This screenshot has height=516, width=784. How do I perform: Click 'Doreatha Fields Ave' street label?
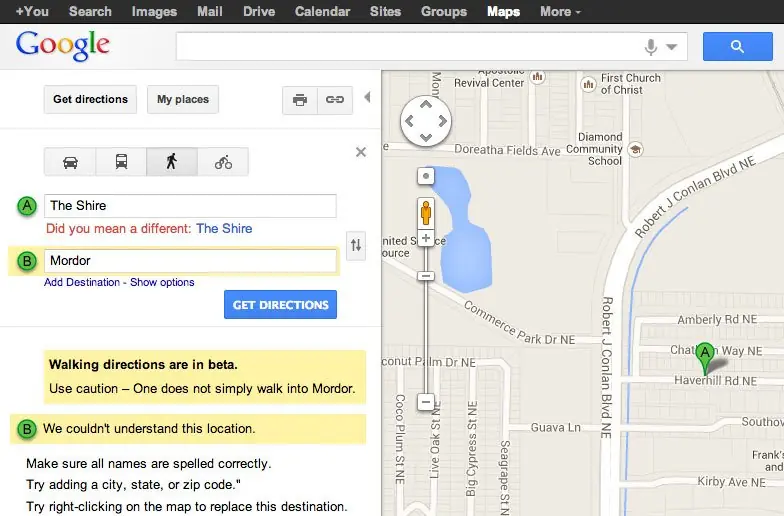click(507, 150)
